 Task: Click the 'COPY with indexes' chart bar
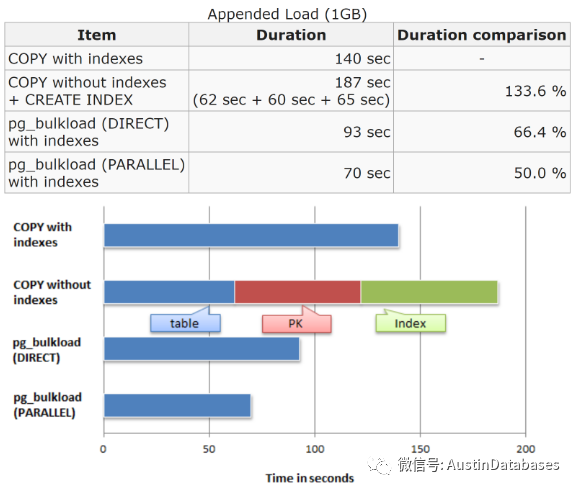point(251,235)
